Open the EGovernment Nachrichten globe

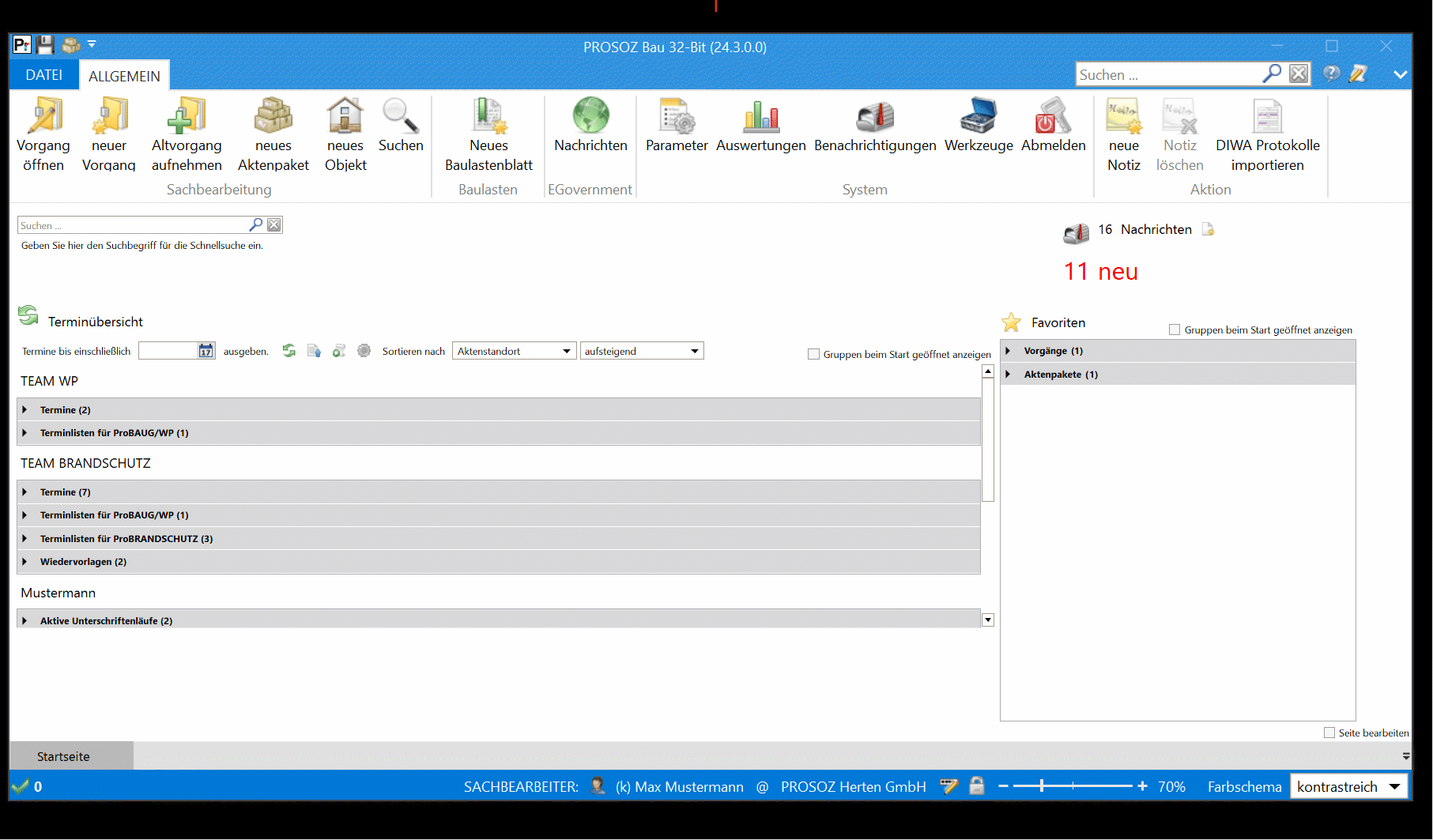click(590, 125)
